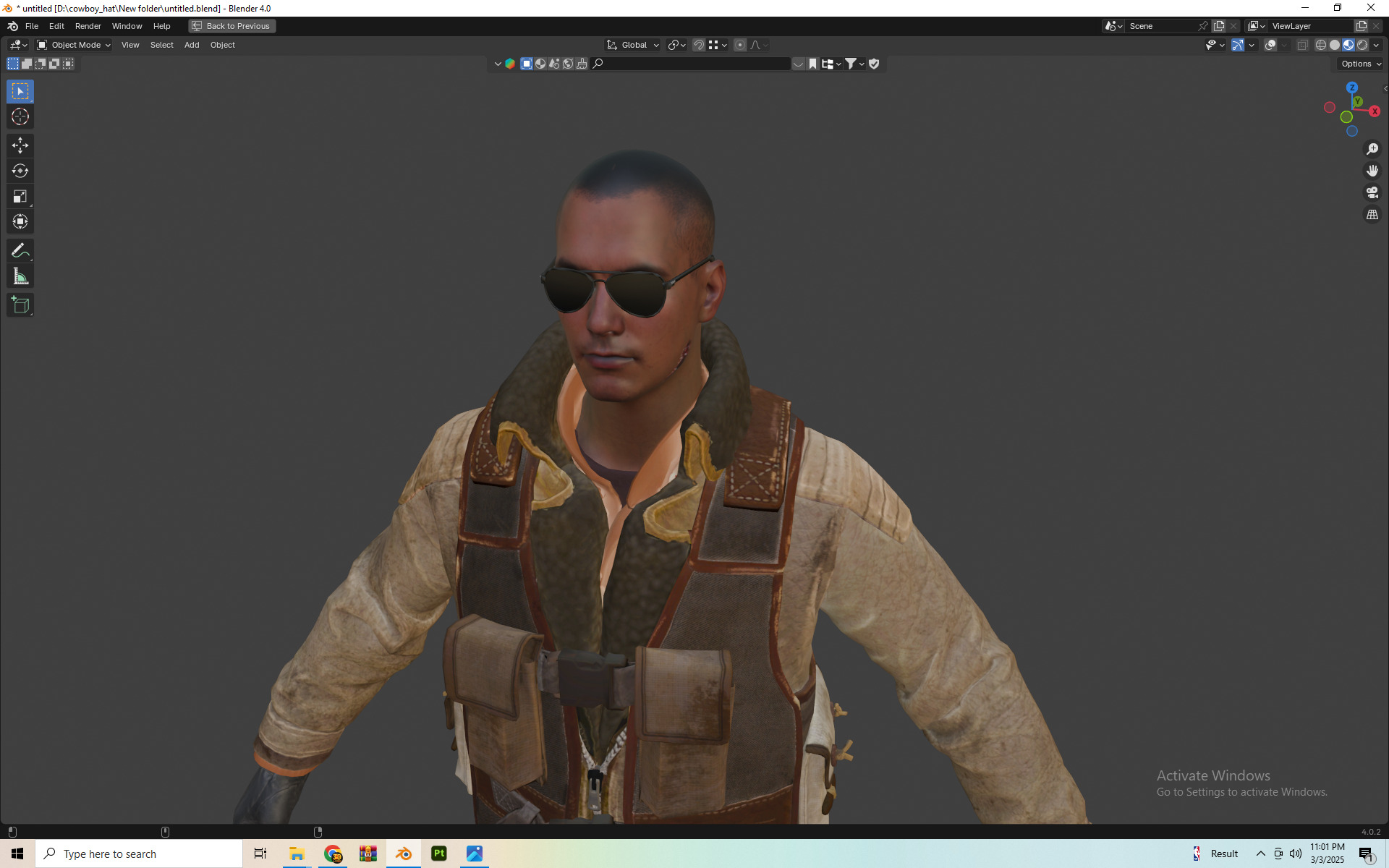Click the shield checkmark icon in asset bar
This screenshot has height=868, width=1389.
click(874, 64)
